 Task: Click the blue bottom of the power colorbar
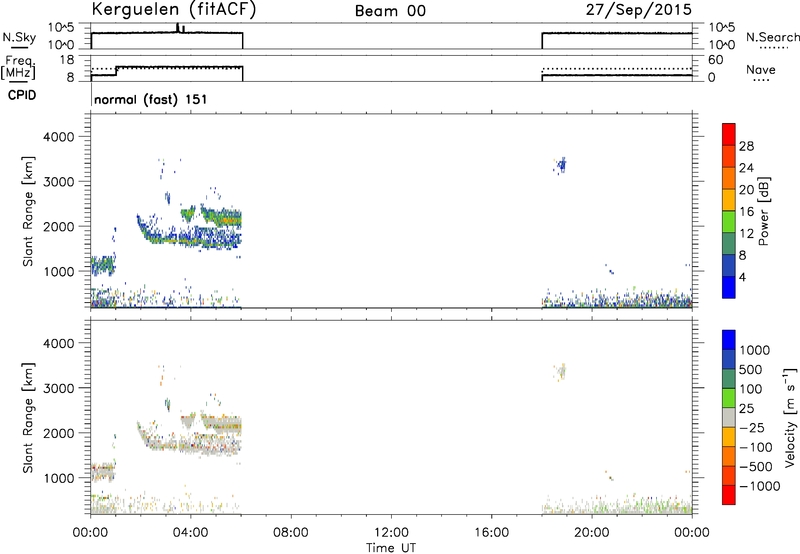pos(729,287)
